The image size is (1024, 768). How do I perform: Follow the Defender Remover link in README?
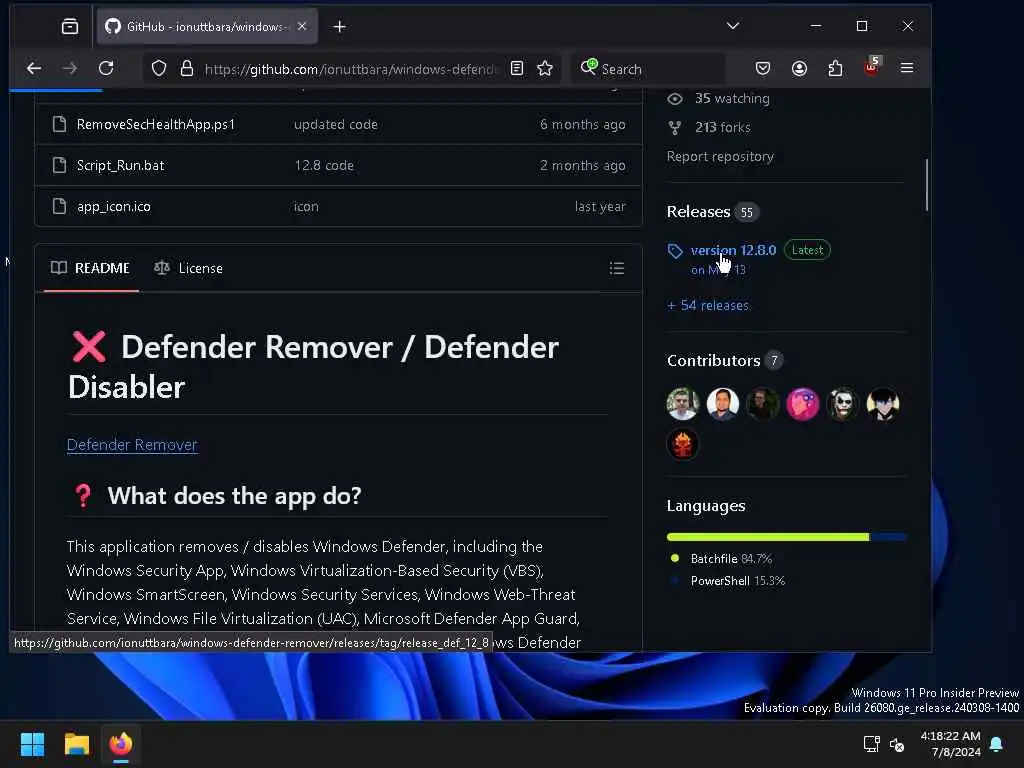(132, 445)
